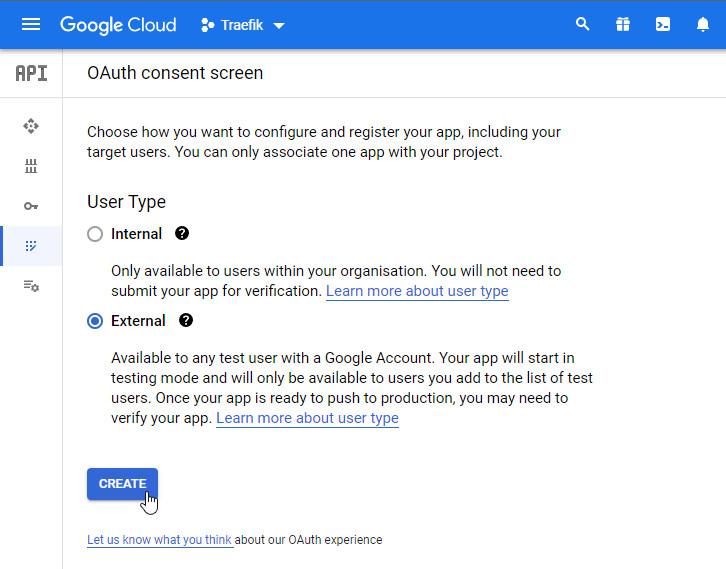Expand the Traefik project selector dropdown
The height and width of the screenshot is (569, 726).
click(x=243, y=25)
